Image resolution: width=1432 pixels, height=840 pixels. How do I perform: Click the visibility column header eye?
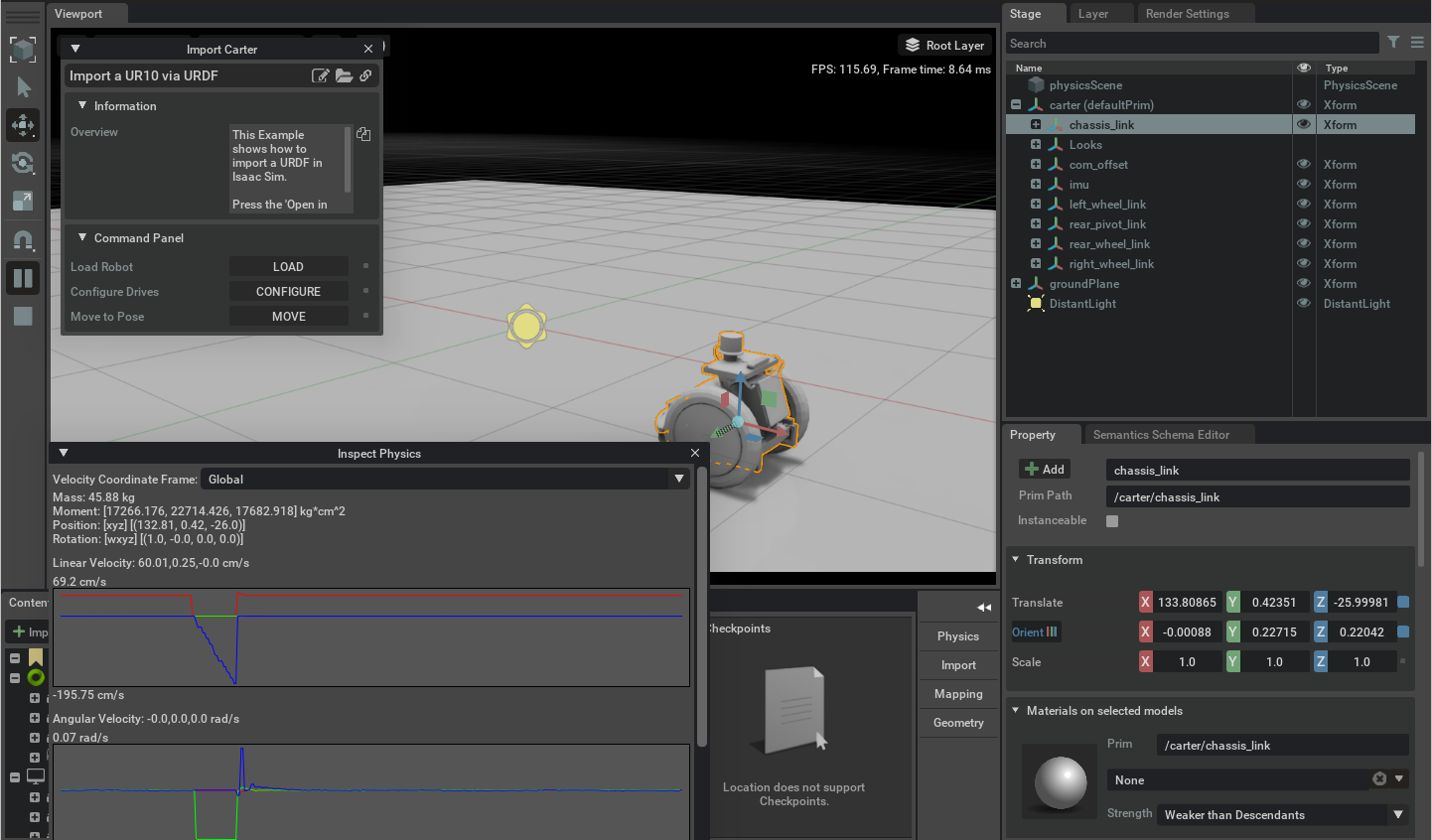(1304, 68)
